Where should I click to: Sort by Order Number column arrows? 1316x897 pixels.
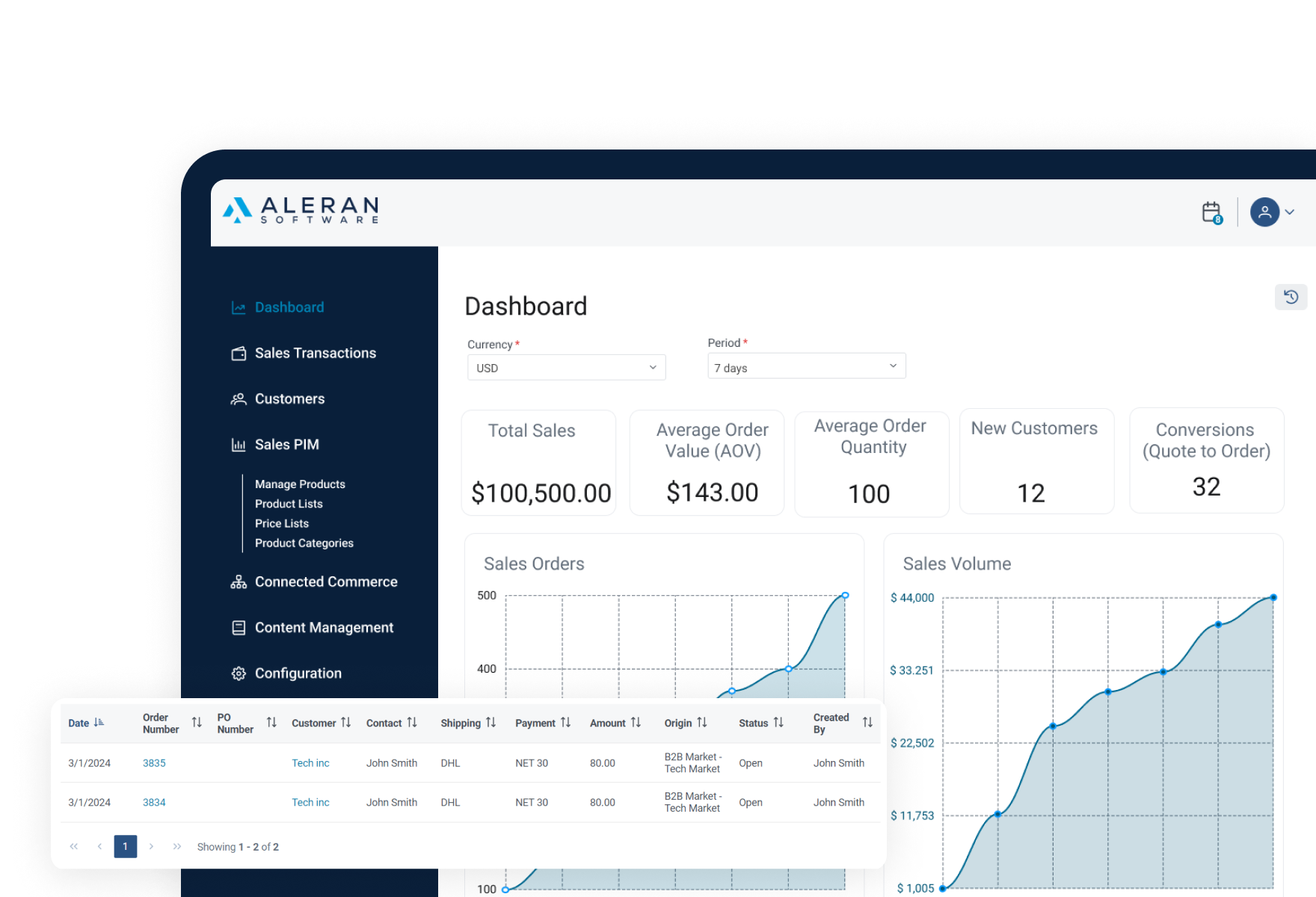pos(197,722)
